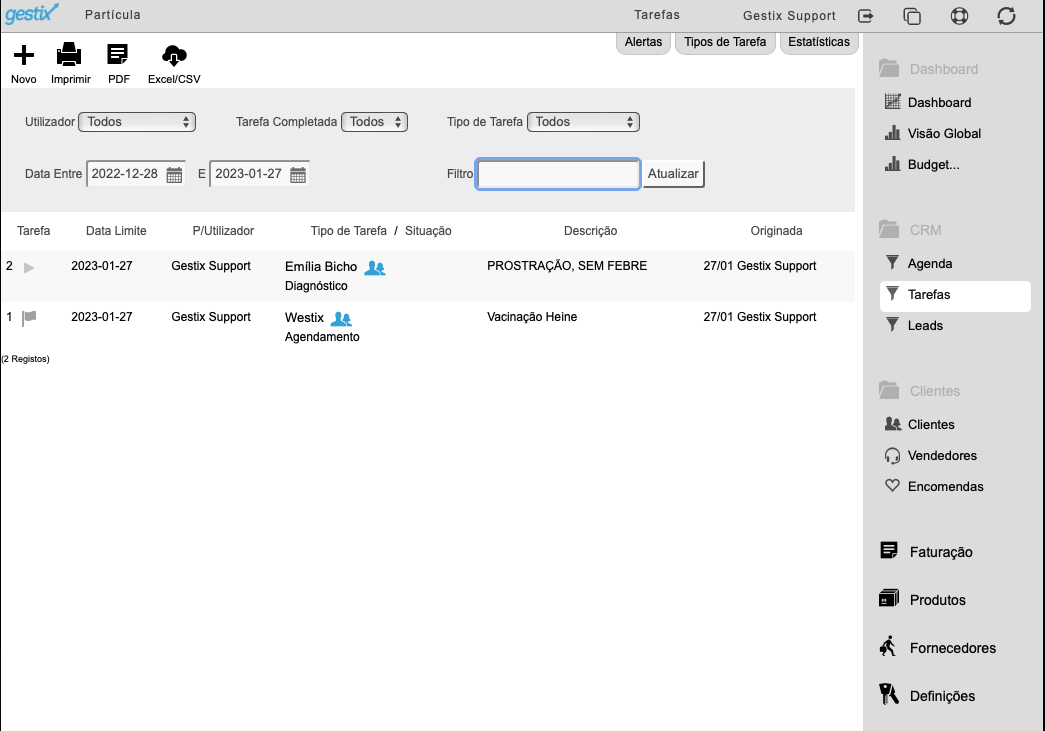Click PROSTRAÇÃO, SEM FEBRE description
1045x731 pixels.
[x=567, y=266]
